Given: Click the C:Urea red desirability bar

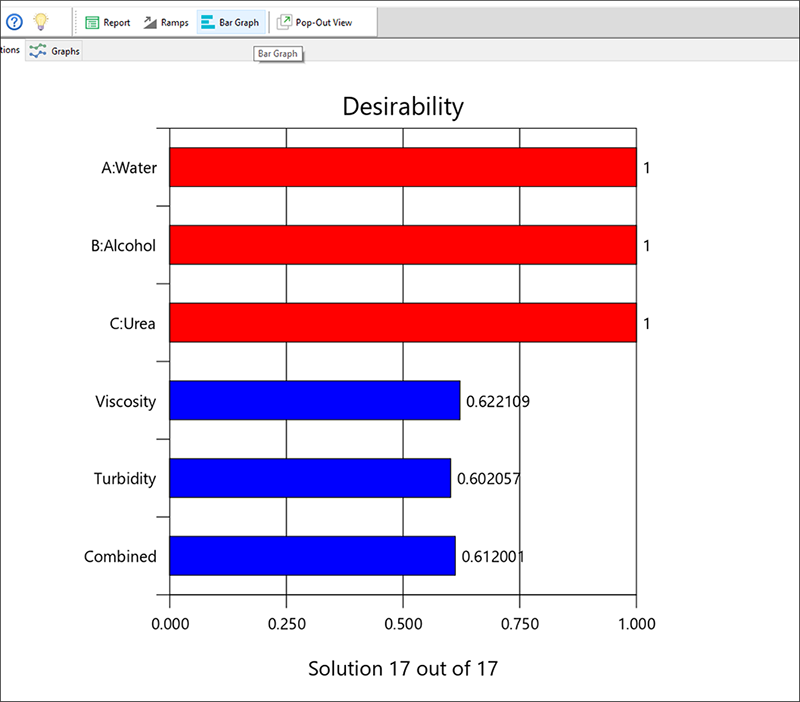Looking at the screenshot, I should click(403, 323).
